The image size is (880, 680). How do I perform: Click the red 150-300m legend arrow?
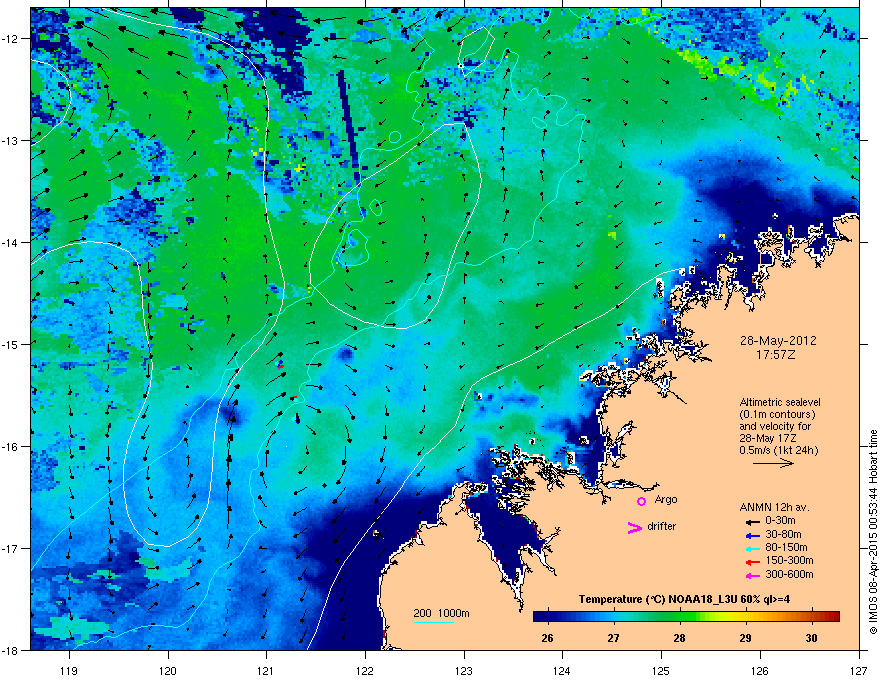click(x=752, y=562)
